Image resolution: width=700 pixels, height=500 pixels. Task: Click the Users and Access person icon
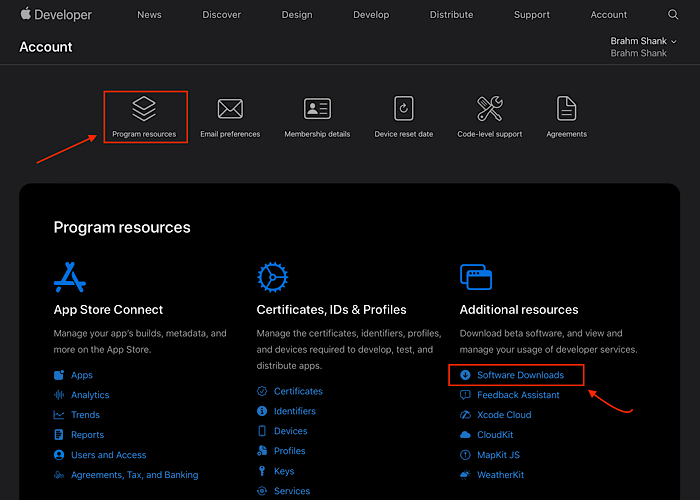coord(59,455)
